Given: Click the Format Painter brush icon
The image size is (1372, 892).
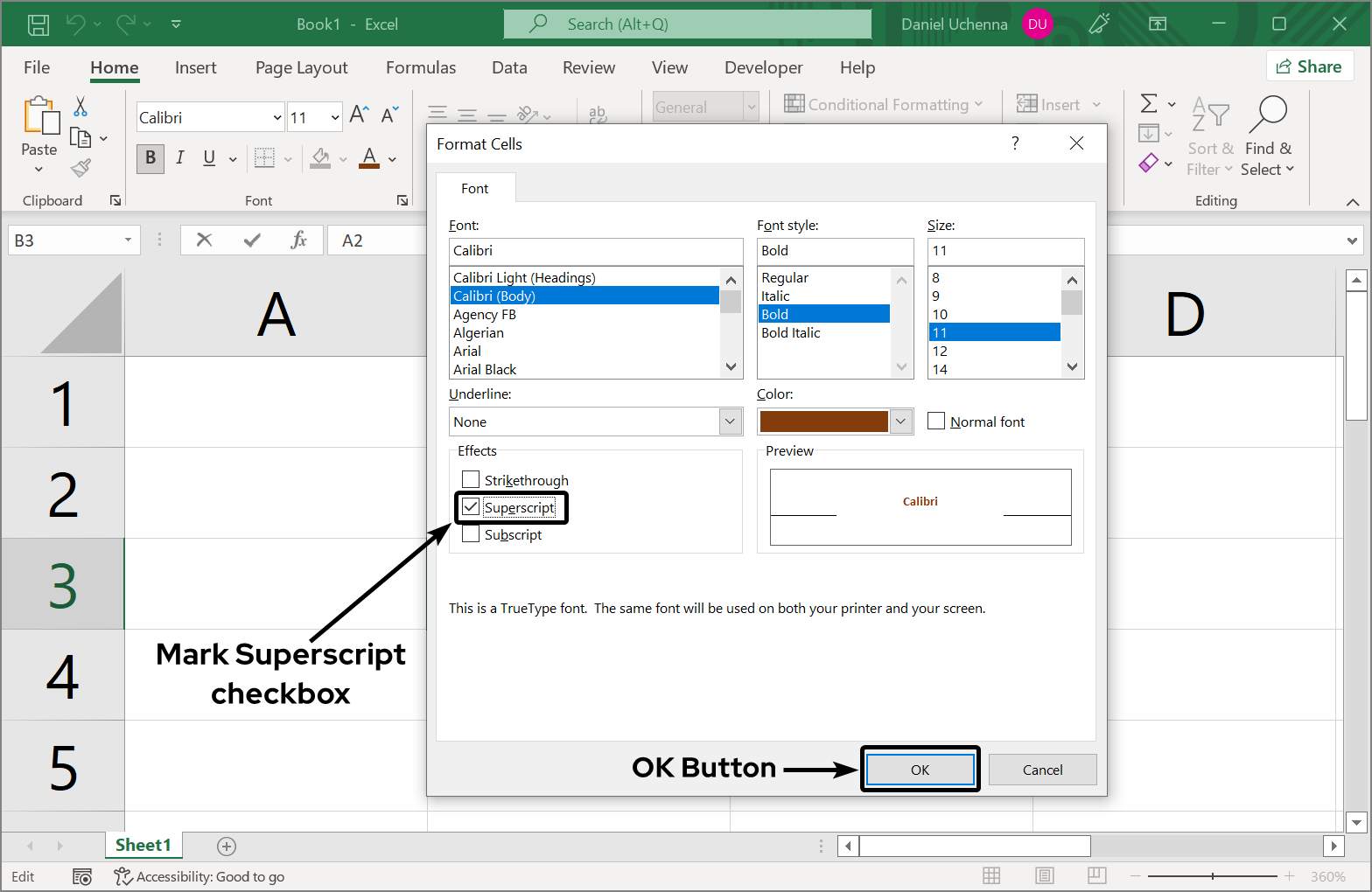Looking at the screenshot, I should (x=81, y=168).
